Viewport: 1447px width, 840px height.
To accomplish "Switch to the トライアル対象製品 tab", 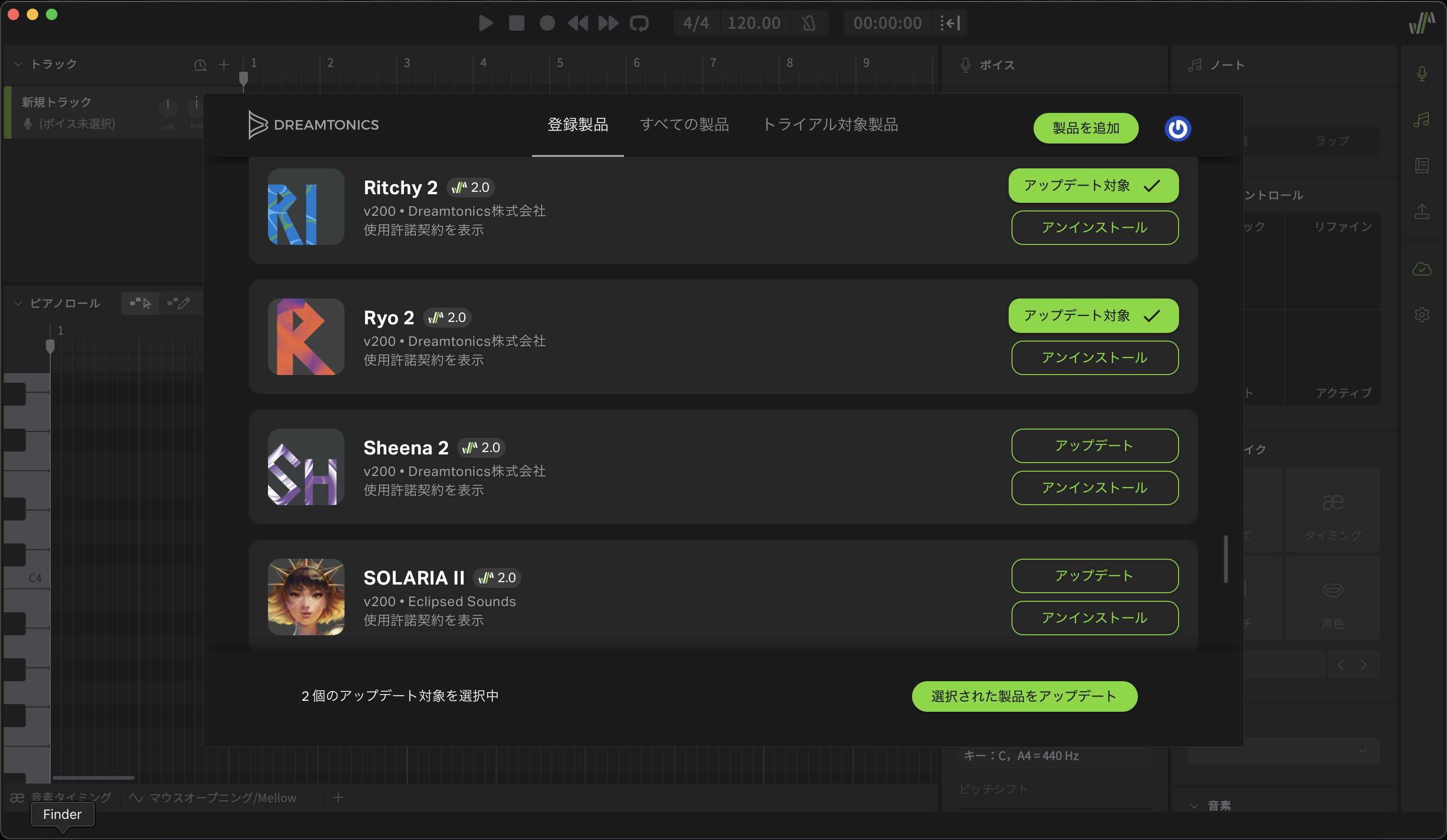I will 830,124.
